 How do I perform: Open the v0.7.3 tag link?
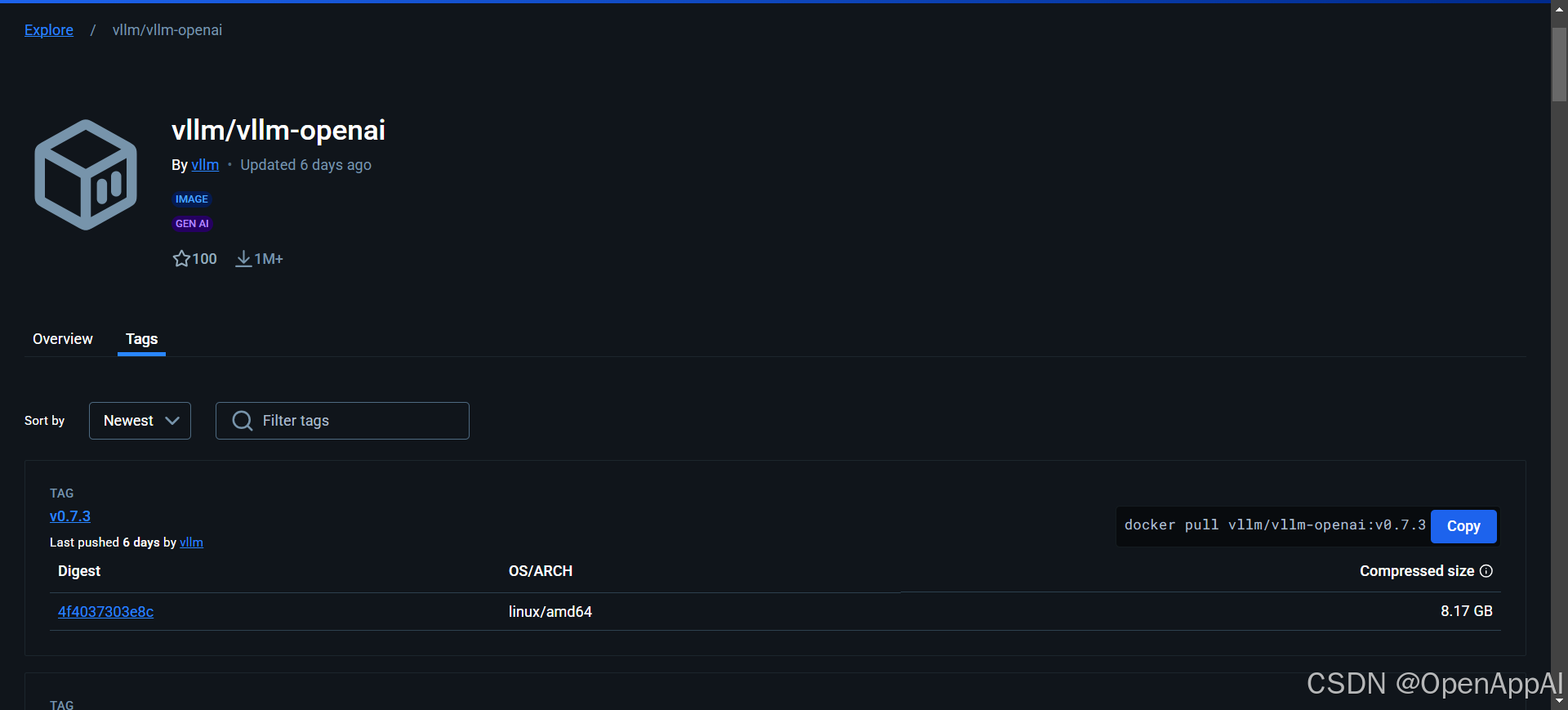pyautogui.click(x=70, y=516)
